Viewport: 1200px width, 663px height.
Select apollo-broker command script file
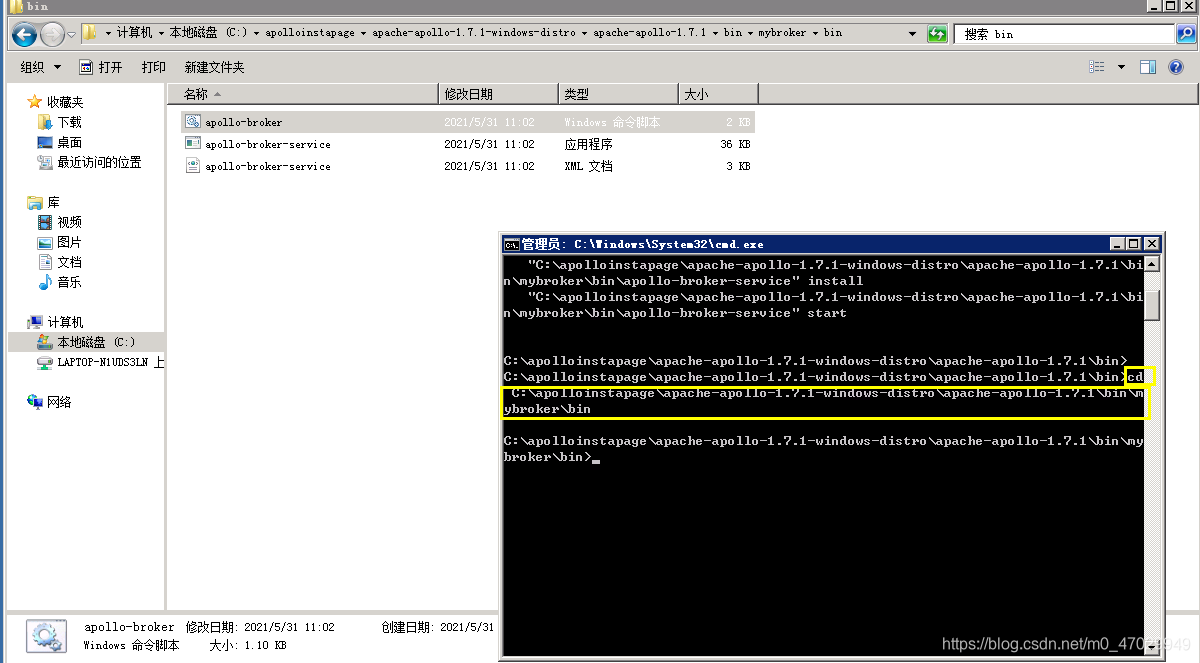pos(467,122)
